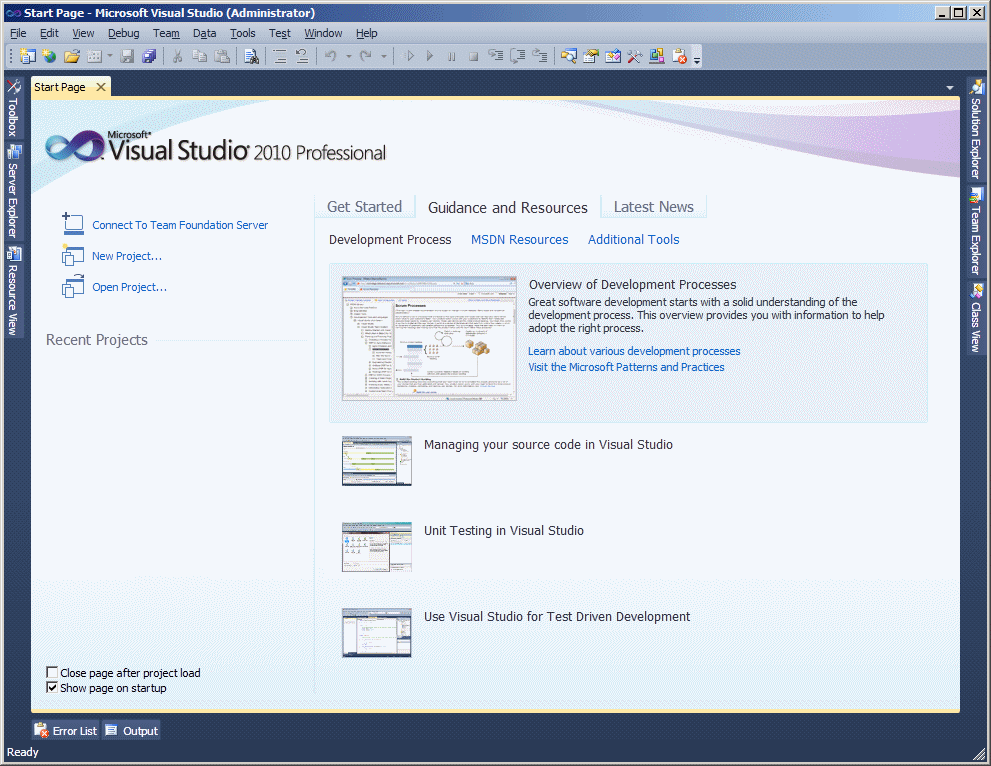Click the Open Project... link
Viewport: 991px width, 766px height.
pos(130,287)
